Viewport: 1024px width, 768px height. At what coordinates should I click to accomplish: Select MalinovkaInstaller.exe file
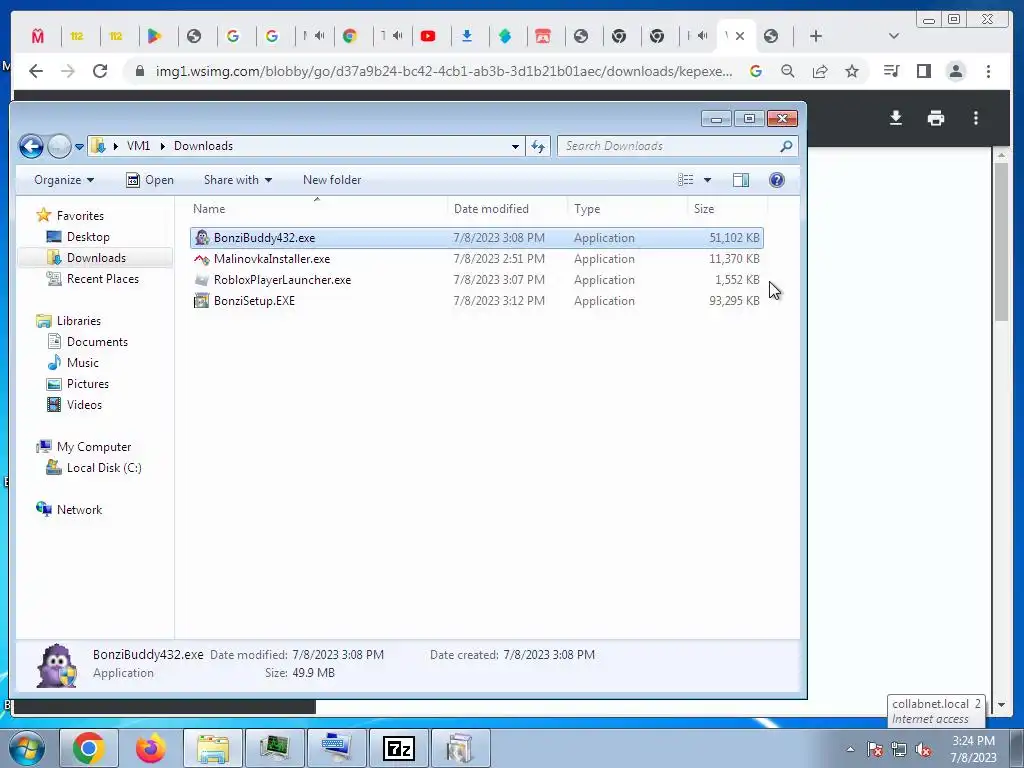point(477,259)
